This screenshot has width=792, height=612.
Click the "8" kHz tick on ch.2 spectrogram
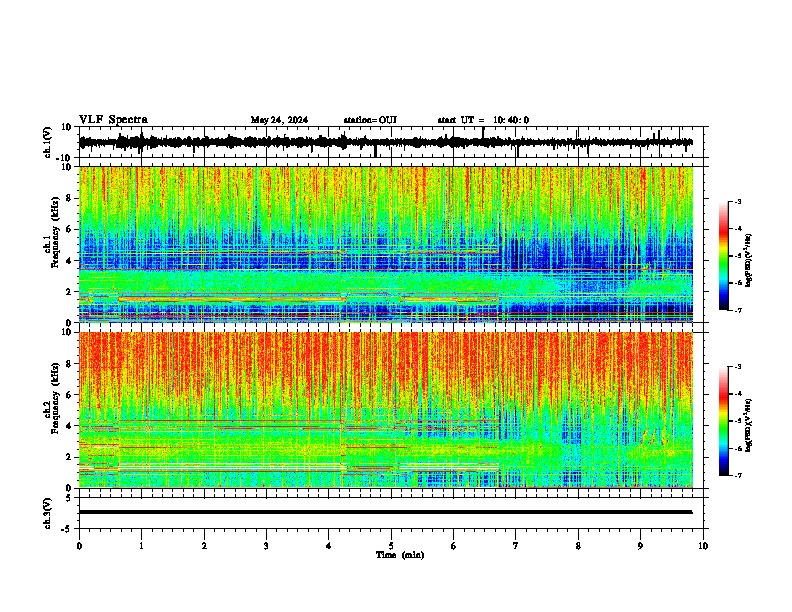point(69,364)
